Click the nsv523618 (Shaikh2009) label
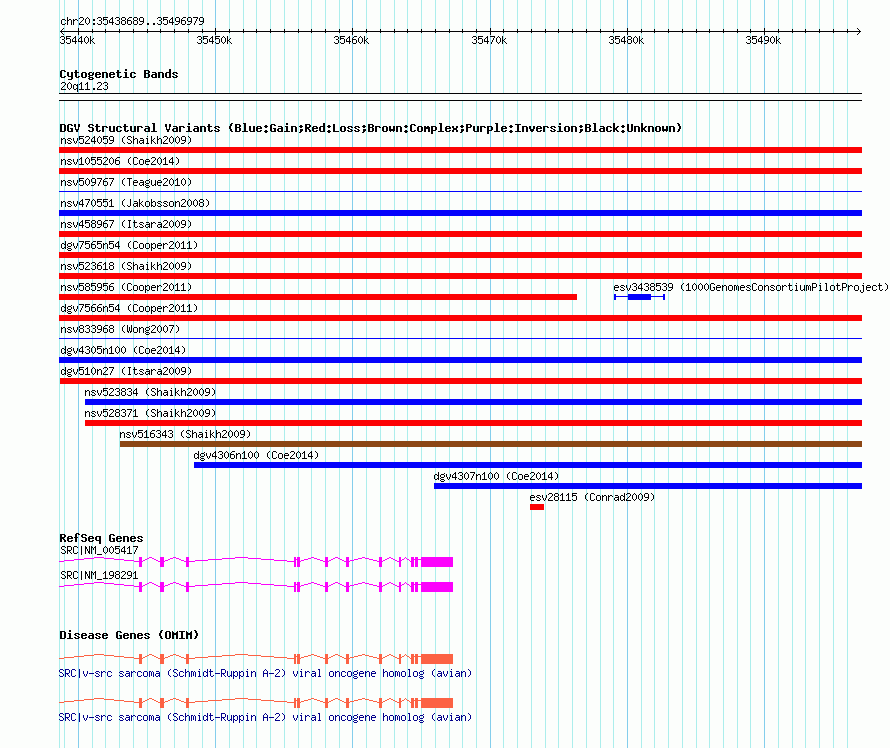 click(x=126, y=266)
